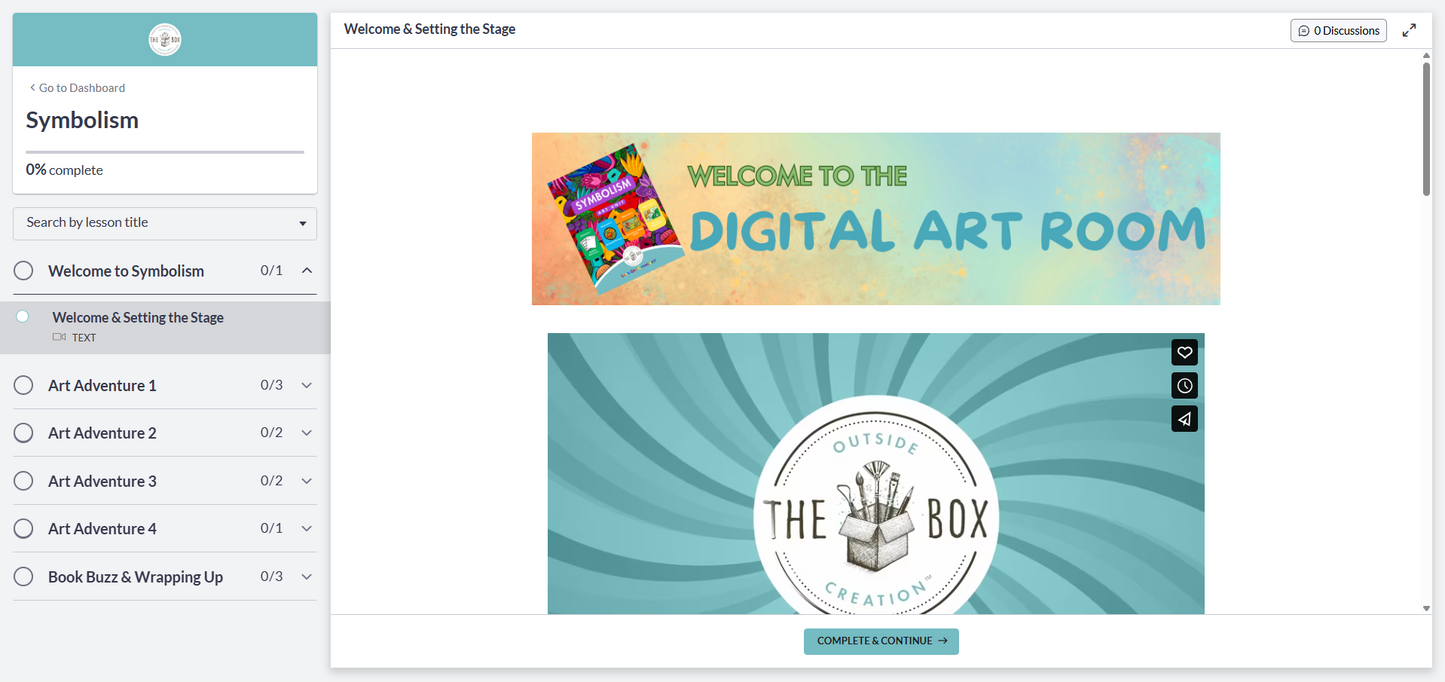
Task: Click the completion circle next to Art Adventure 4
Action: (23, 528)
